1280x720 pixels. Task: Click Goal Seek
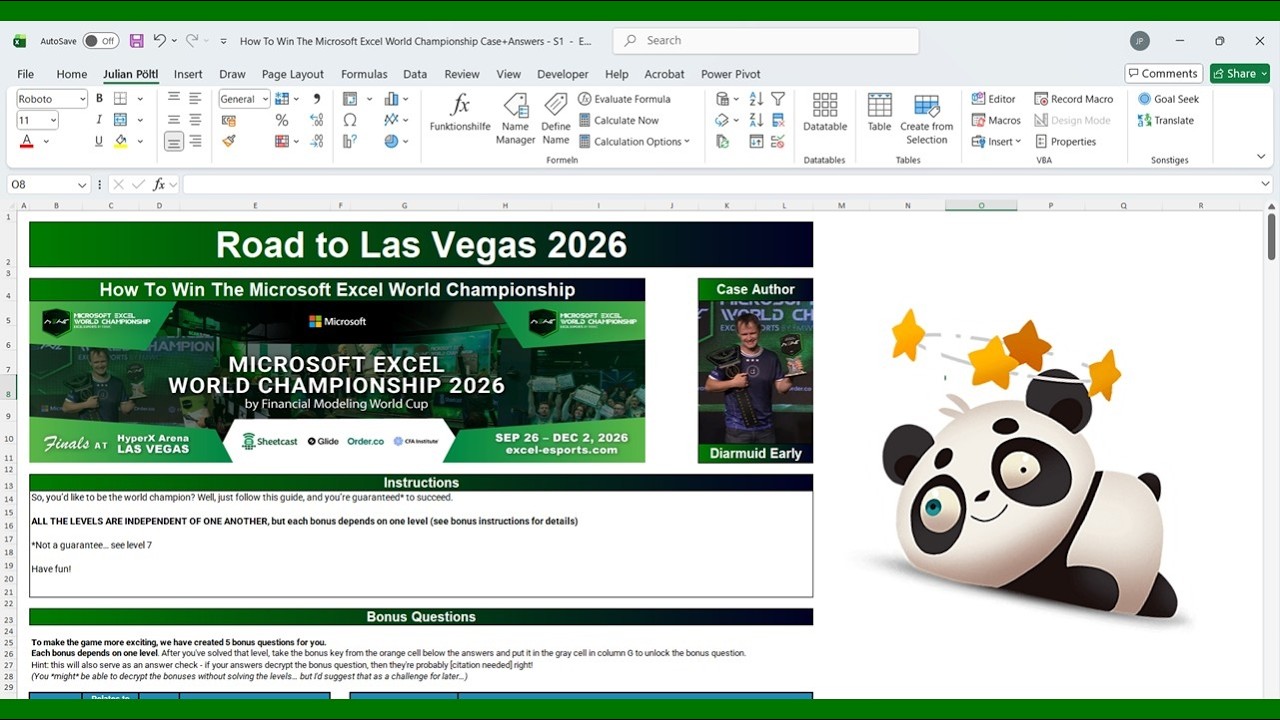(x=1168, y=99)
